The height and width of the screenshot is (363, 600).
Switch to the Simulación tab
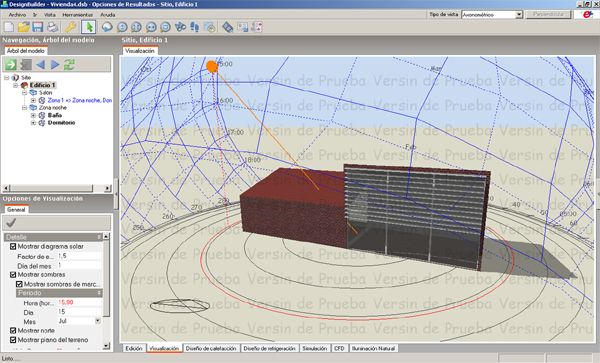(x=315, y=348)
